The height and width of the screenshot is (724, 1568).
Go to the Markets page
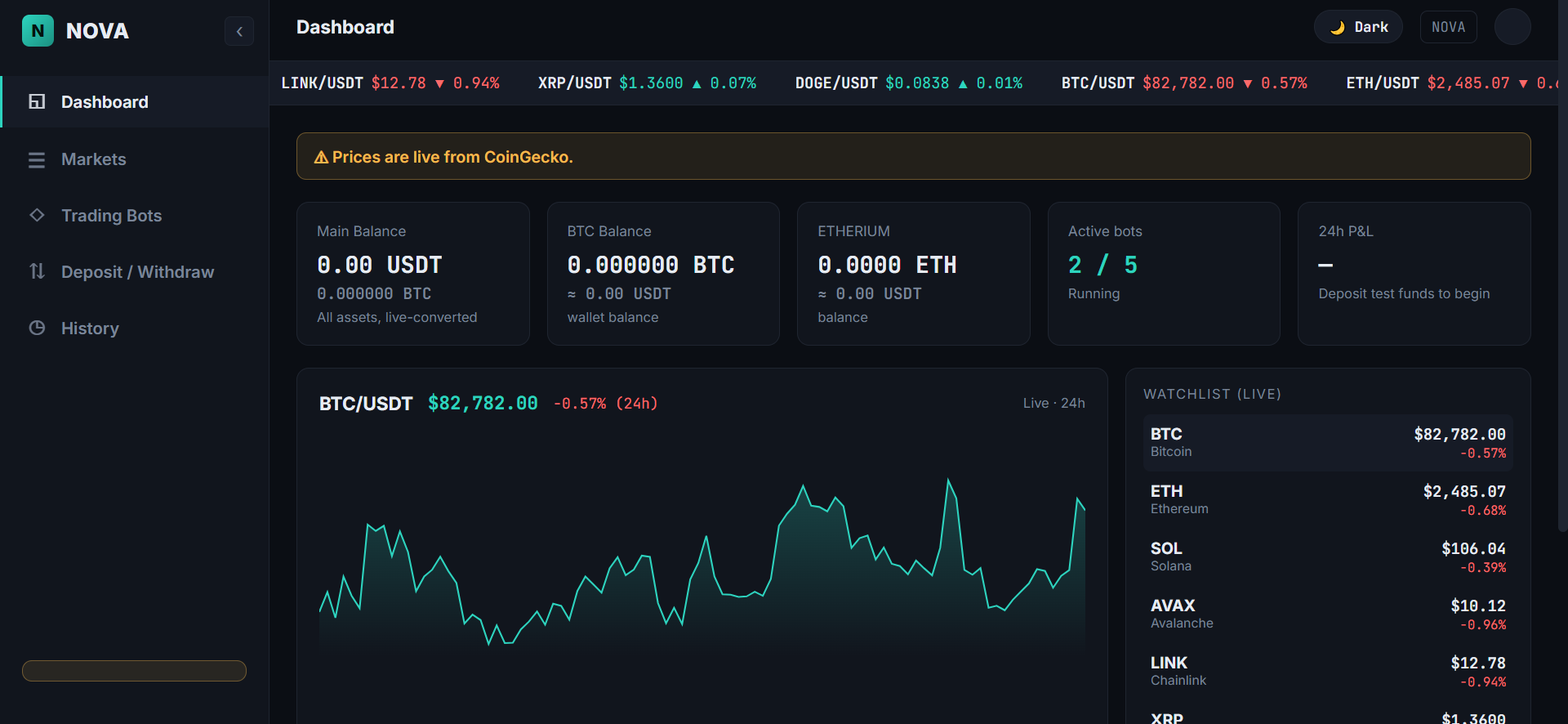click(x=135, y=159)
